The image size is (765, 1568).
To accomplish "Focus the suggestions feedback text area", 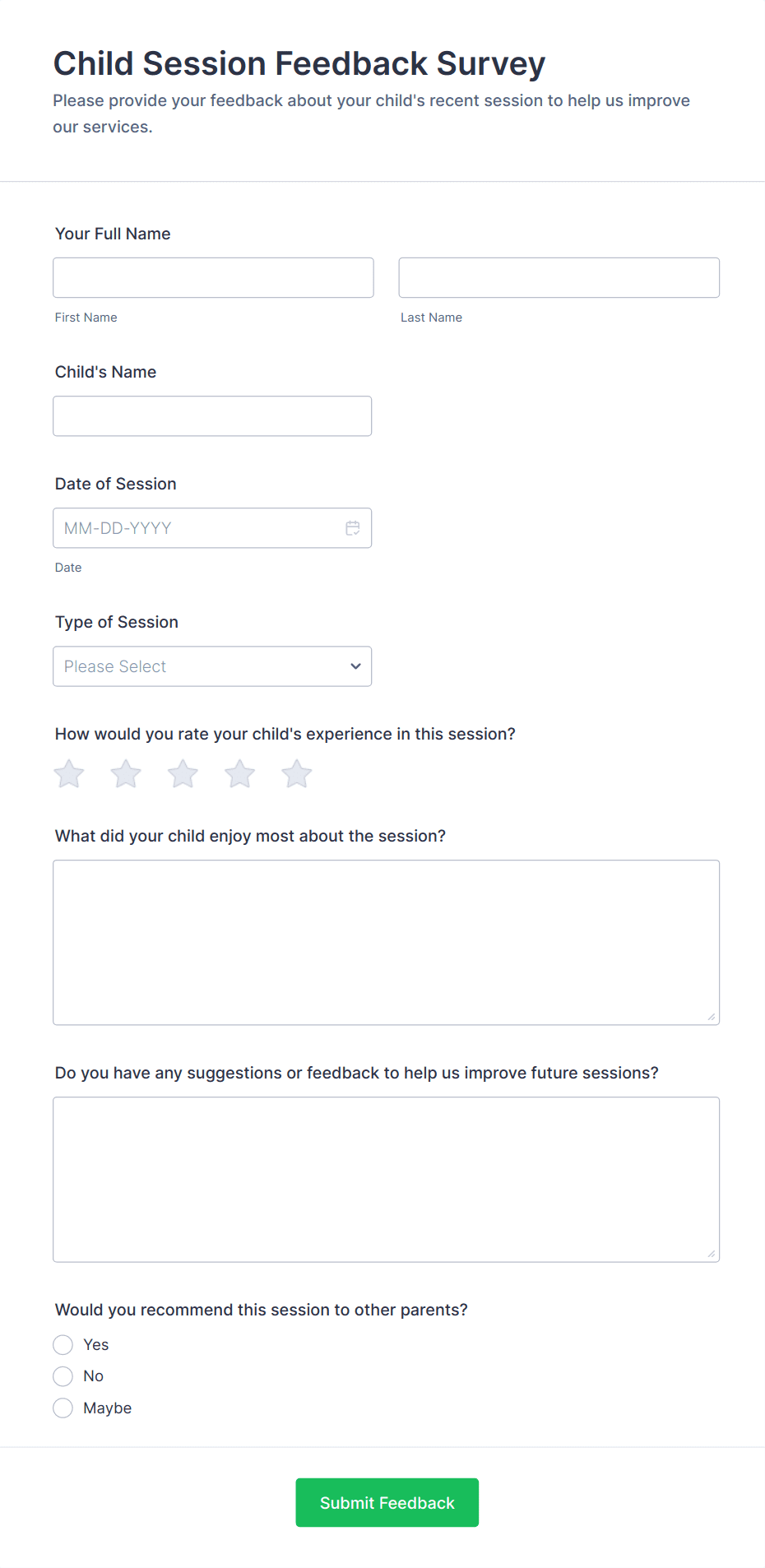I will tap(386, 1179).
